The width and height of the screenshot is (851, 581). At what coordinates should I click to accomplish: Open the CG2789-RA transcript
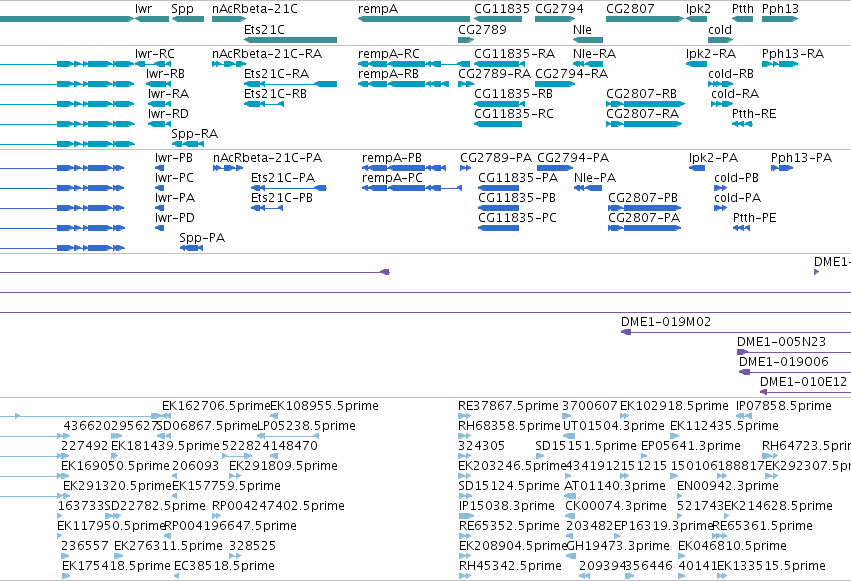[x=466, y=84]
